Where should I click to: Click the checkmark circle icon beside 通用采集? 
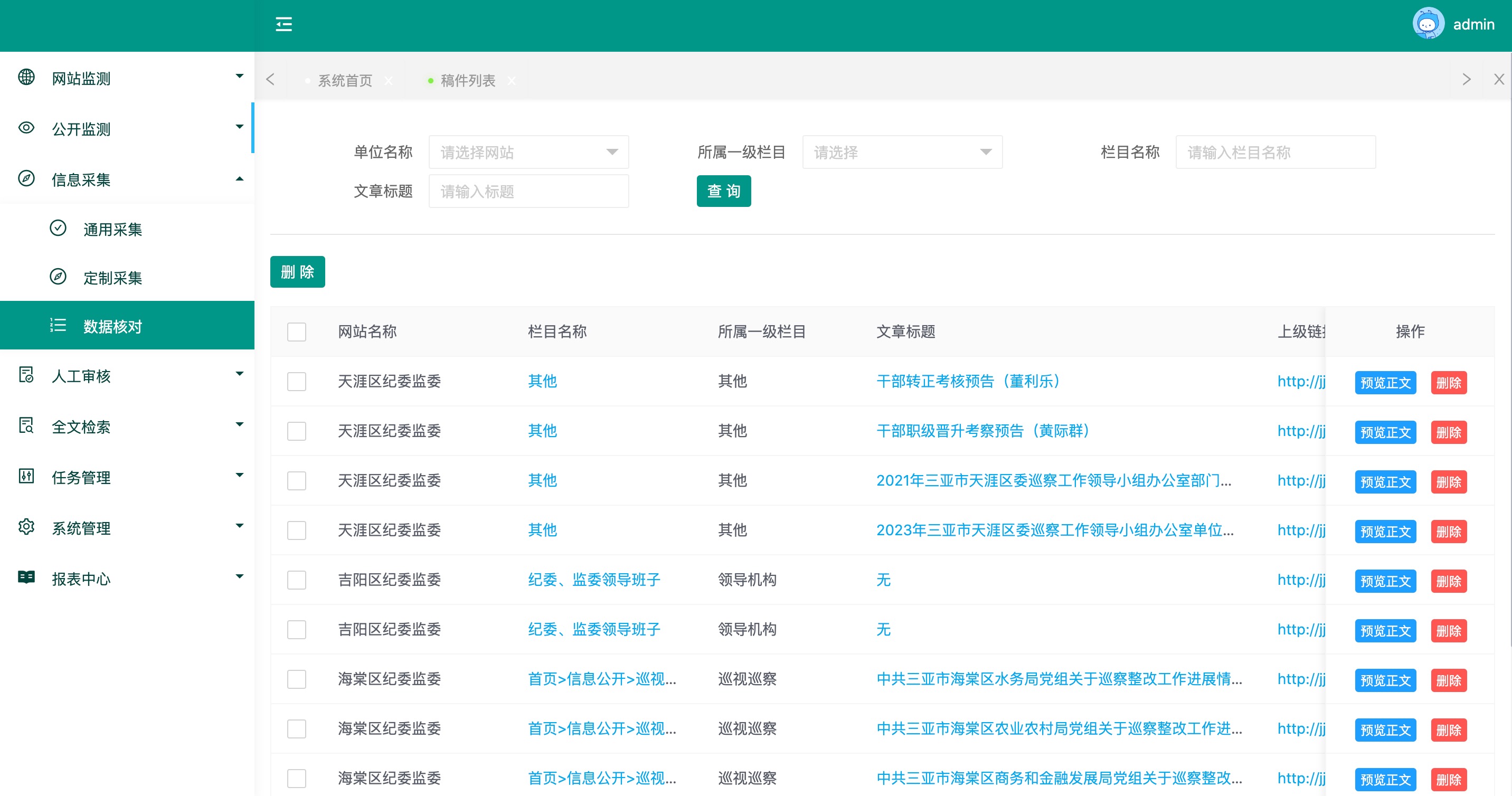[58, 228]
